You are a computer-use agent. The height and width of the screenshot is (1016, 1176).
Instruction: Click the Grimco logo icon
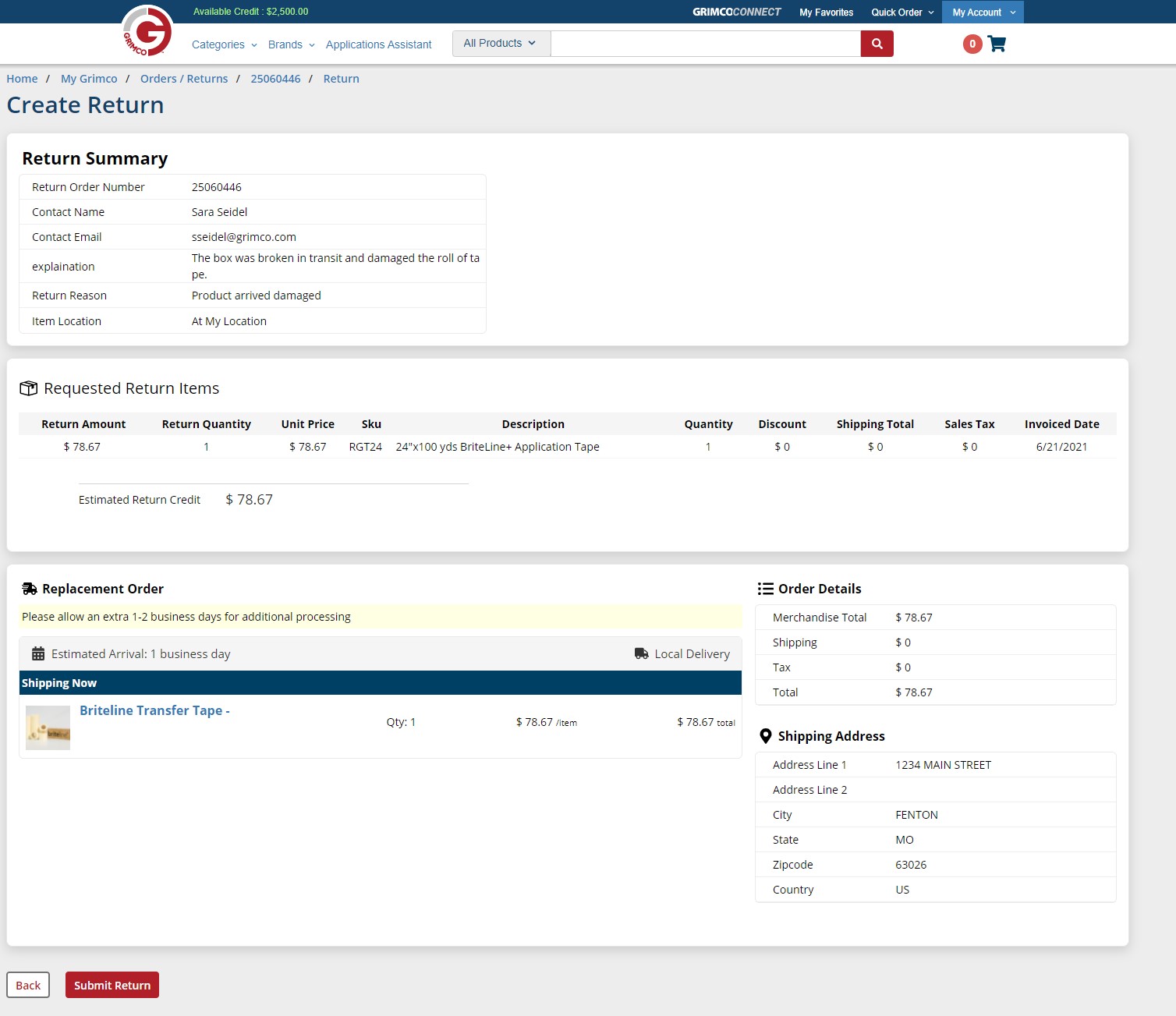(x=147, y=31)
